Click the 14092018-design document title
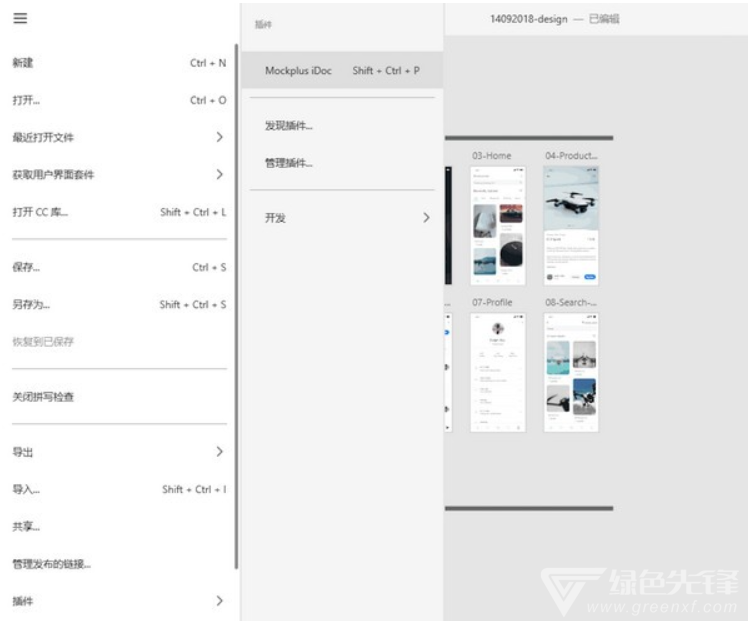Viewport: 748px width, 621px height. [529, 19]
